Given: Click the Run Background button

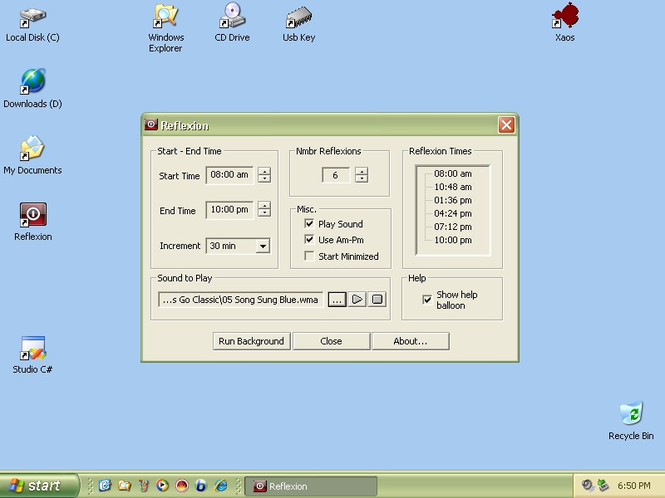Looking at the screenshot, I should 251,341.
